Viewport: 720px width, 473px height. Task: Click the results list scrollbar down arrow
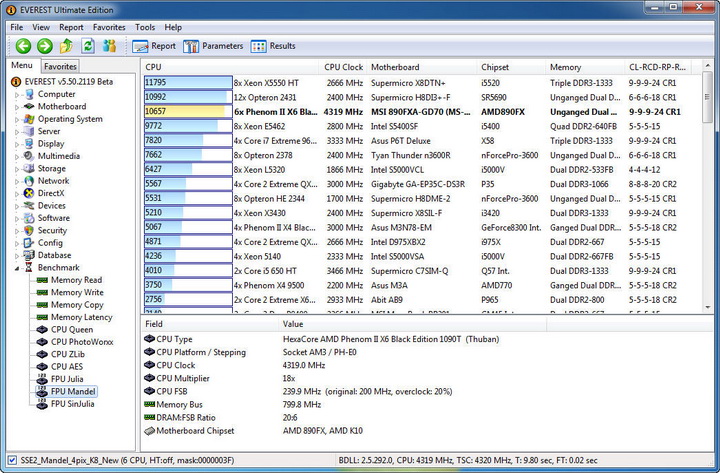(x=708, y=308)
